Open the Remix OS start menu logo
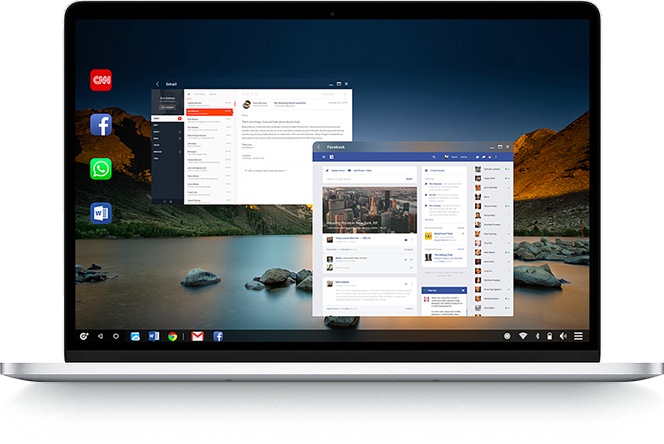This screenshot has height=444, width=664. pos(86,337)
